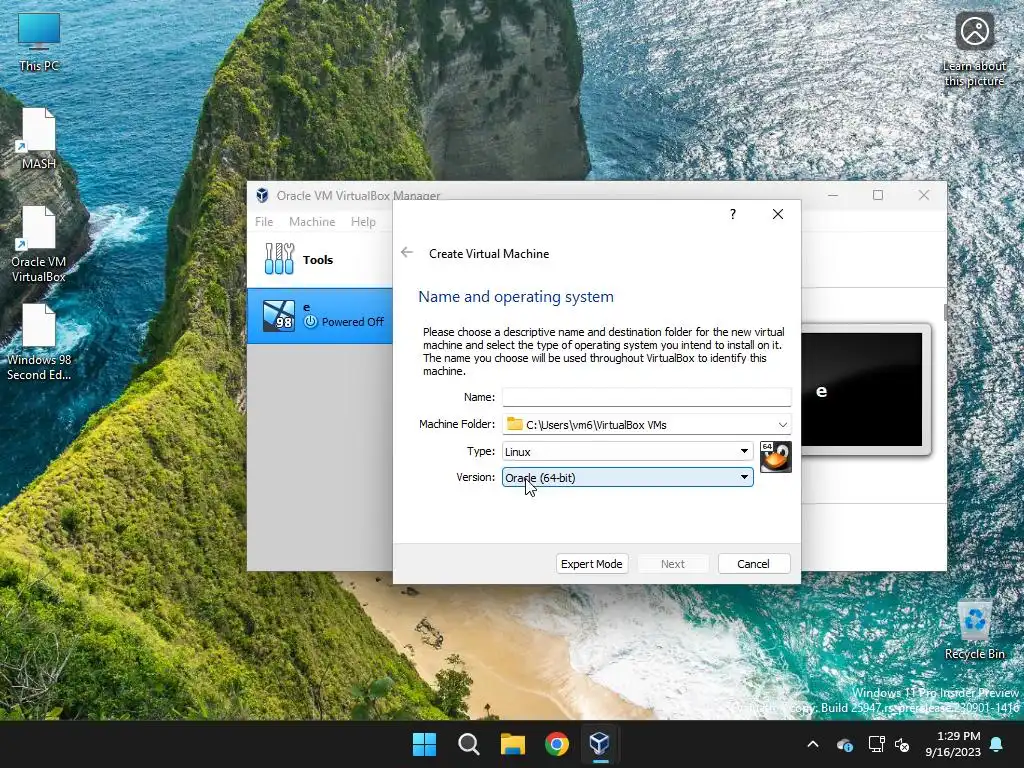
Task: Open File Explorer from the taskbar
Action: click(513, 744)
